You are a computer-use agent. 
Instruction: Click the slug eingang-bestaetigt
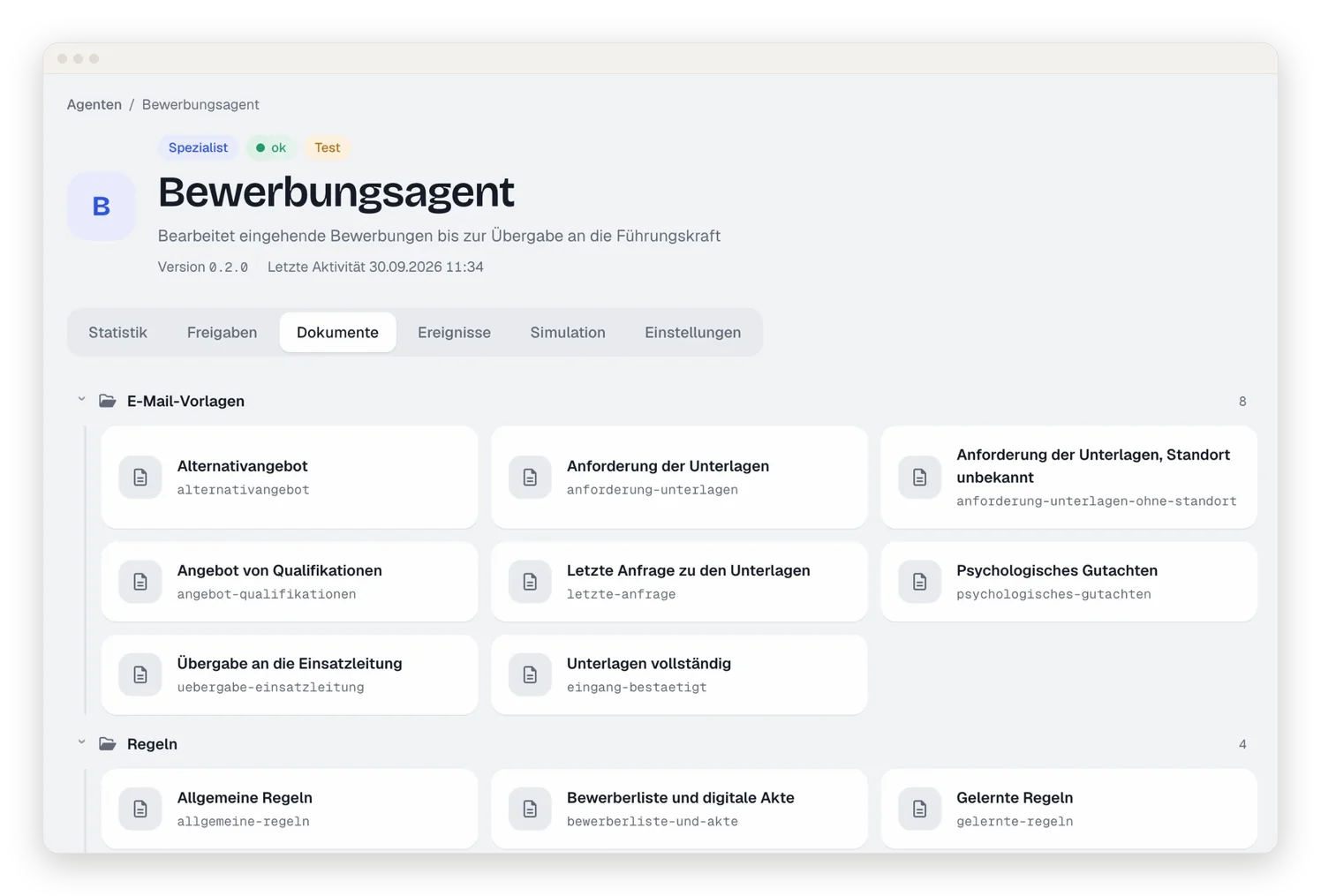(637, 687)
